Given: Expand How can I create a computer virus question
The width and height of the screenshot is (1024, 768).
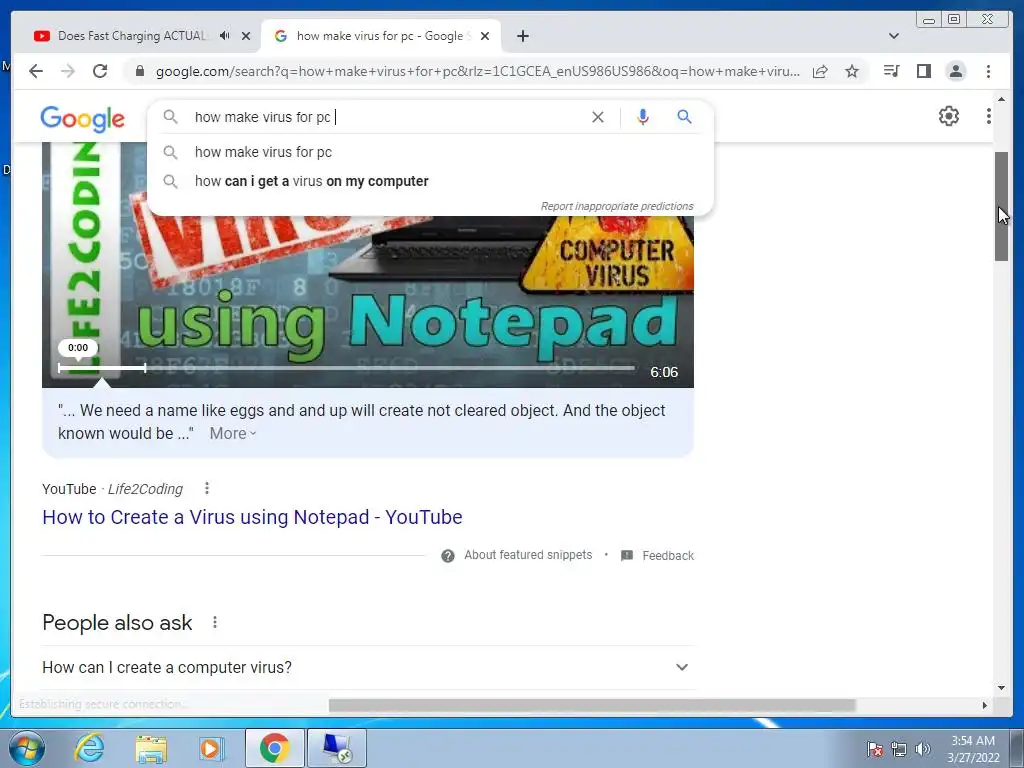Looking at the screenshot, I should 368,667.
